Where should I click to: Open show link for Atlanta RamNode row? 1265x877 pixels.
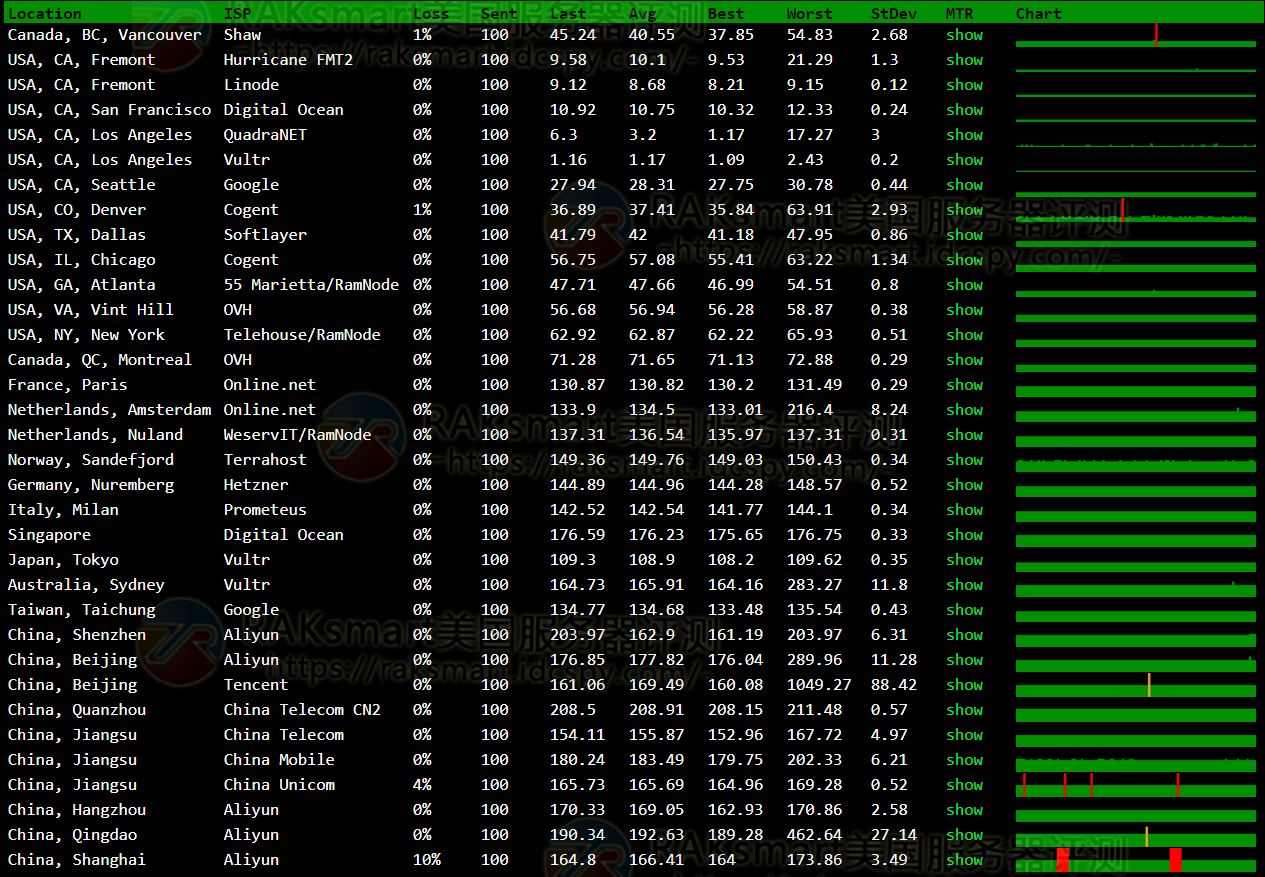pos(964,285)
